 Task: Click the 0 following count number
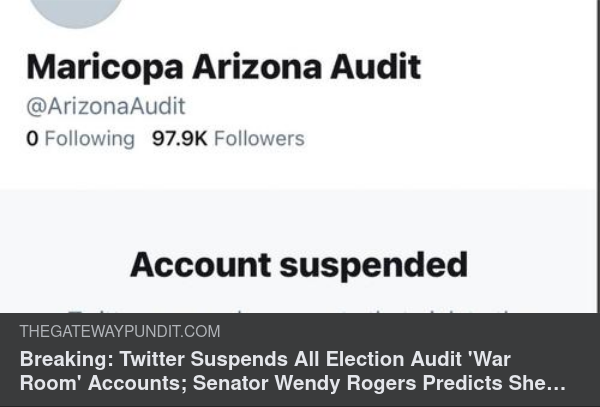click(x=32, y=139)
